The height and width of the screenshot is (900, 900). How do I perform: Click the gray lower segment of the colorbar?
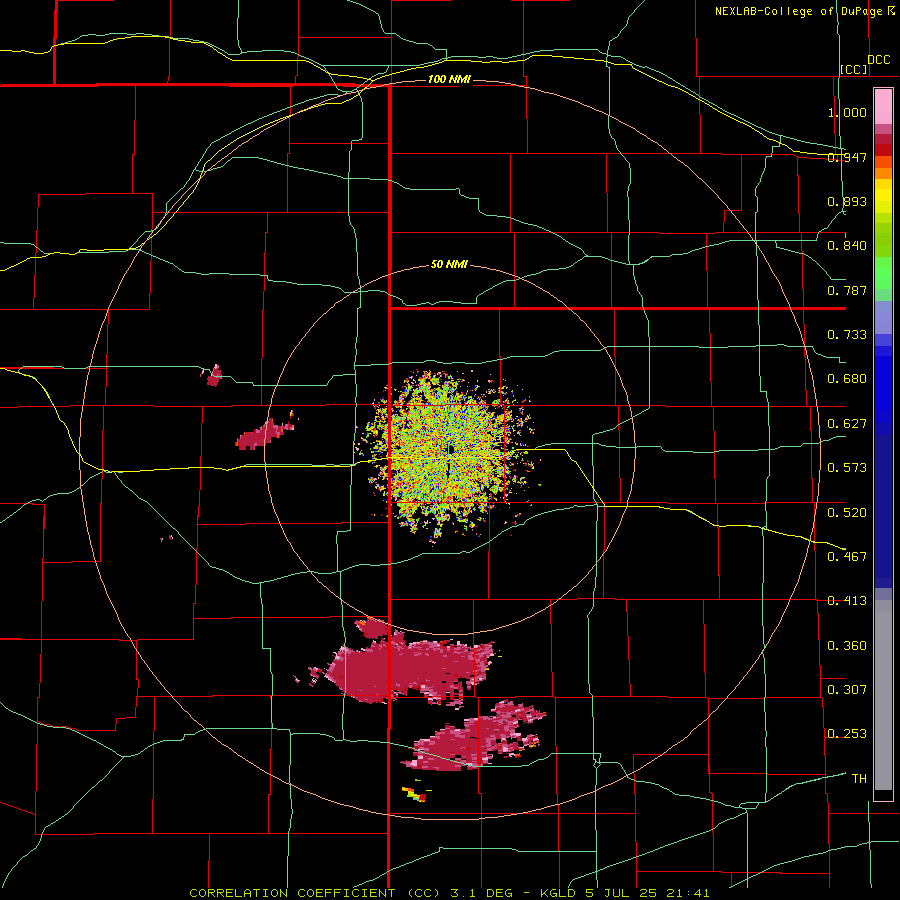[x=883, y=695]
